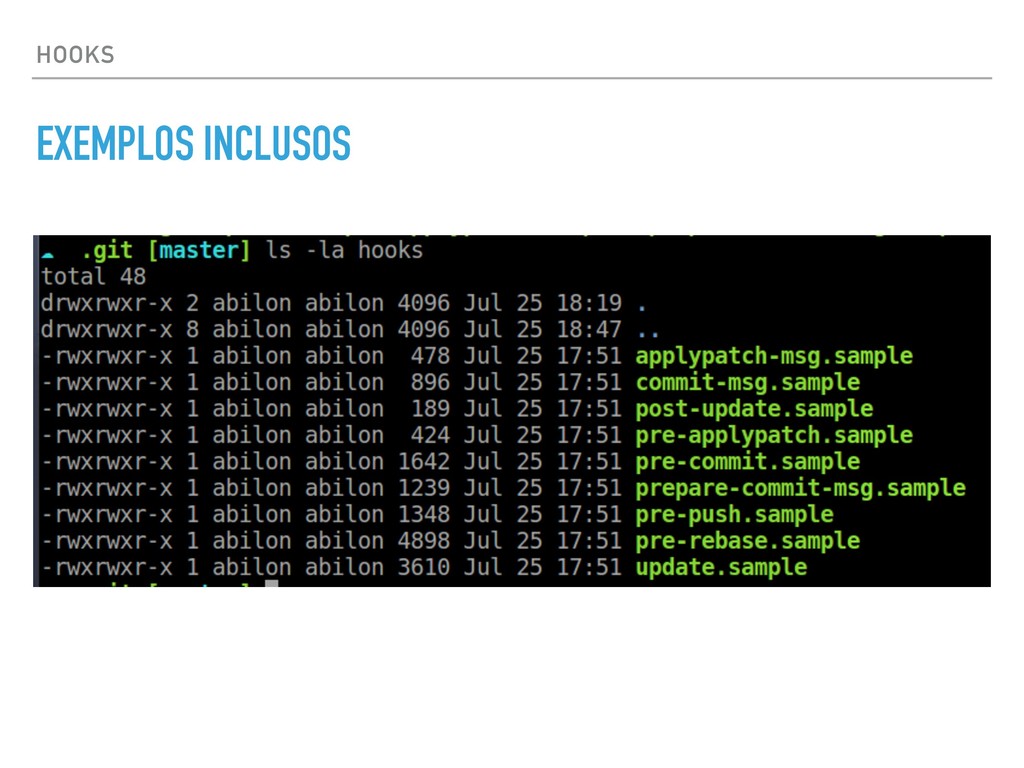Screen dimensions: 1024x768
Task: Select the HOOKS section header text
Action: [75, 55]
